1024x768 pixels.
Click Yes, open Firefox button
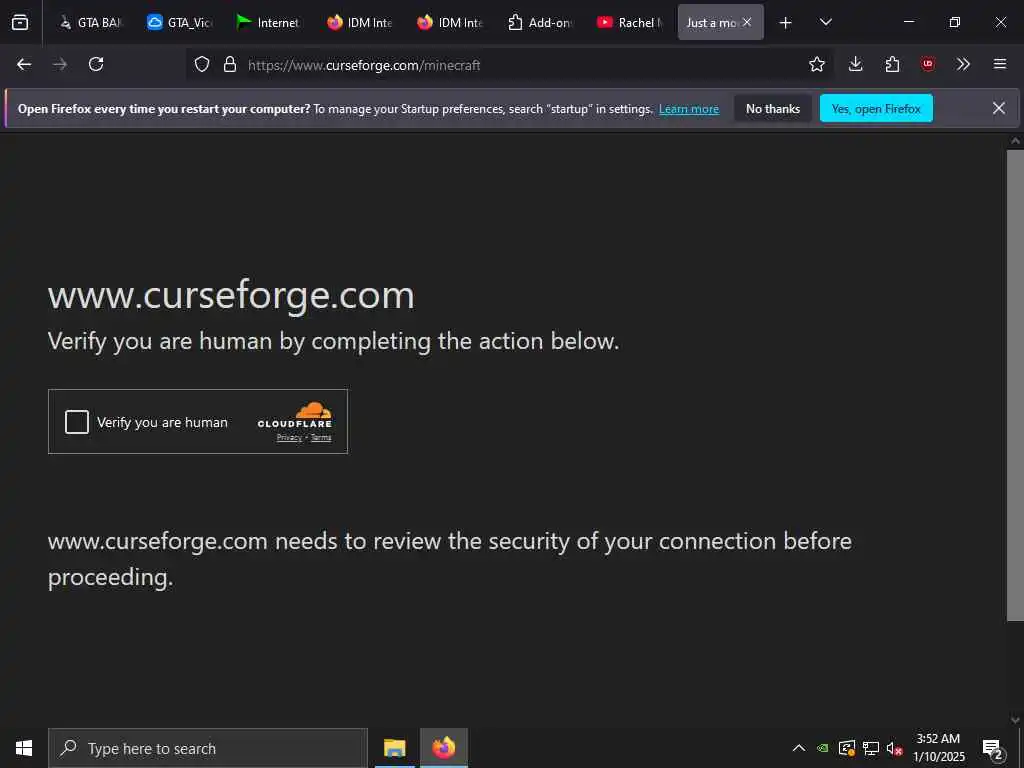pyautogui.click(x=876, y=109)
